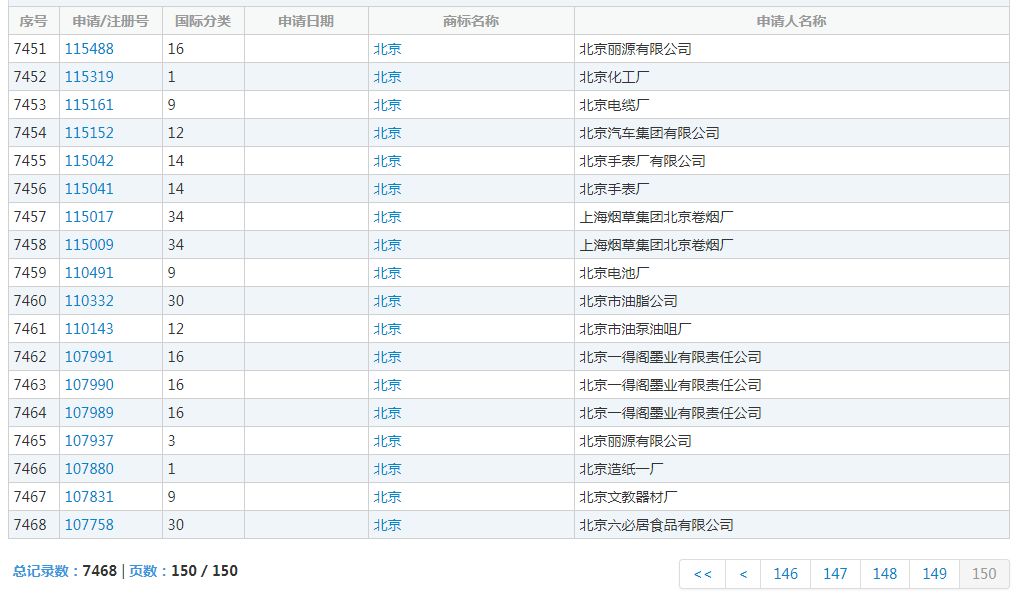The height and width of the screenshot is (593, 1018).
Task: Open registration number 107989
Action: tap(89, 412)
